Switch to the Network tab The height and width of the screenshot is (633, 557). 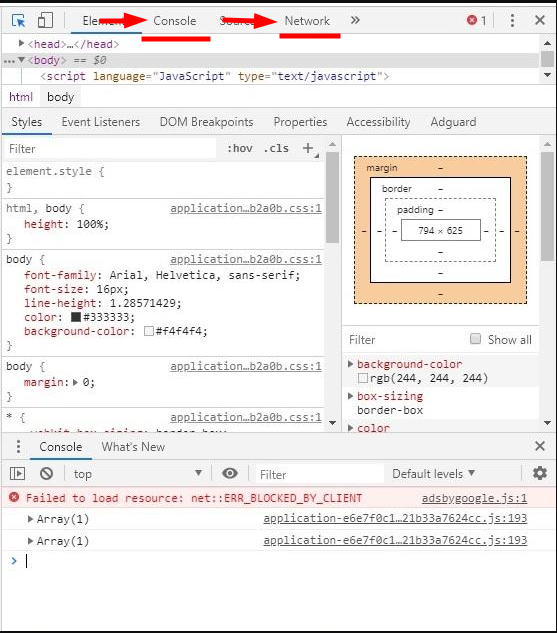click(307, 21)
